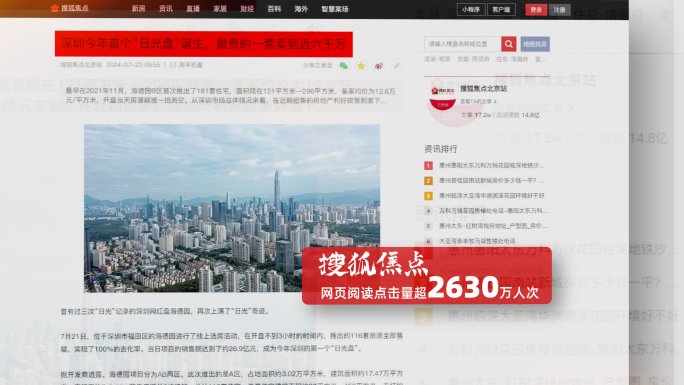Open the 智慧案场 navigation menu item
Image resolution: width=684 pixels, height=385 pixels.
335,9
